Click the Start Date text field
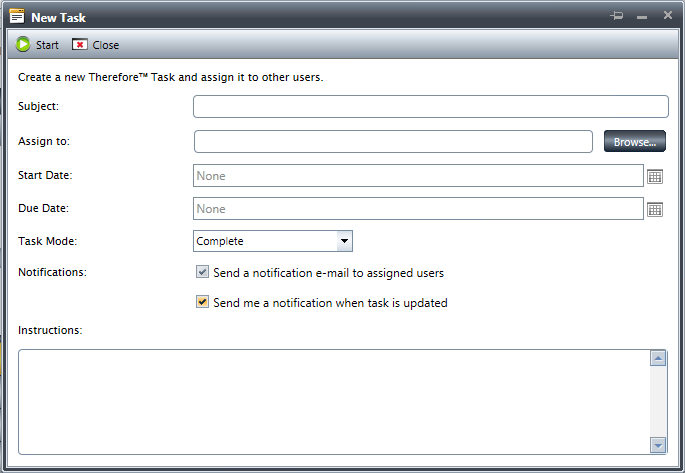This screenshot has width=685, height=473. pyautogui.click(x=417, y=176)
